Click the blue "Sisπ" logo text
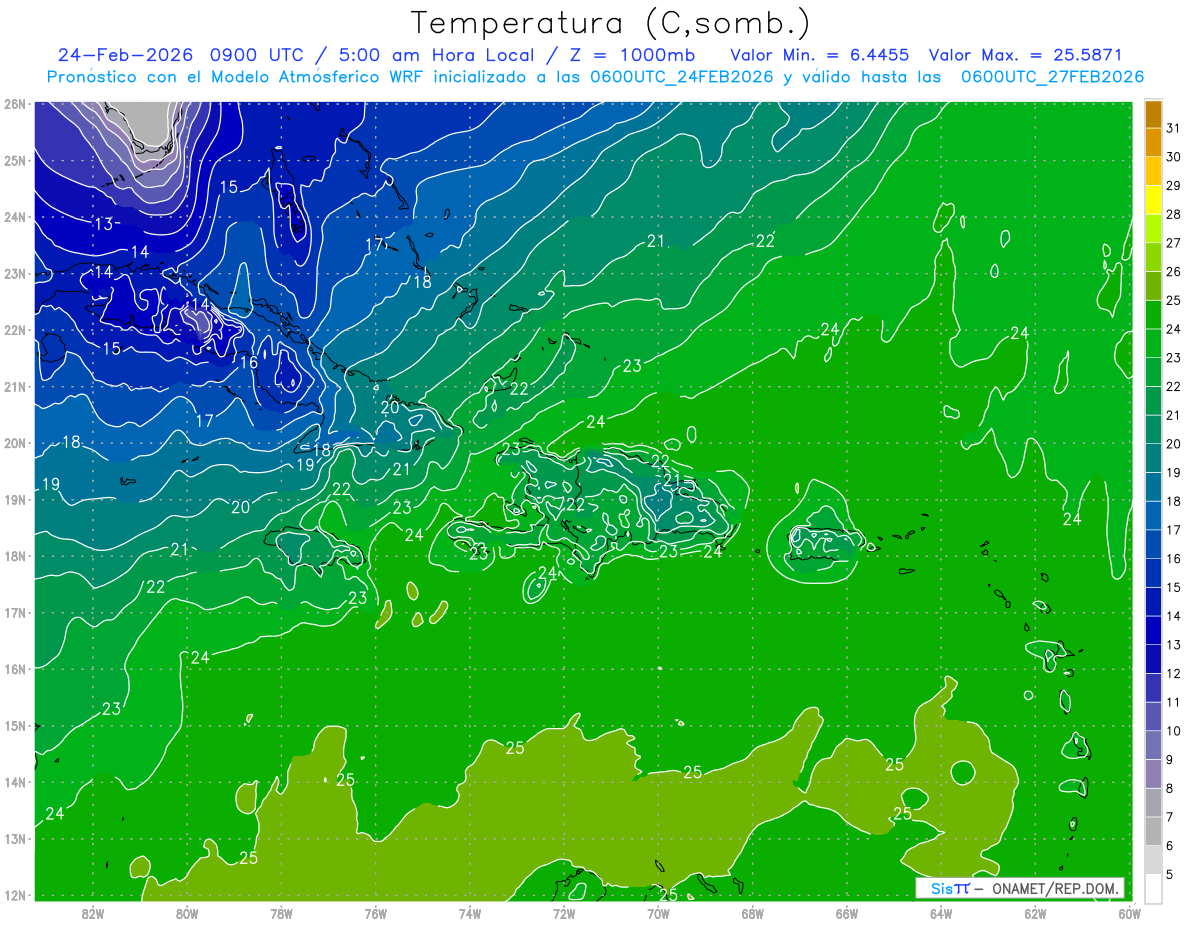The image size is (1200, 927). (x=949, y=888)
